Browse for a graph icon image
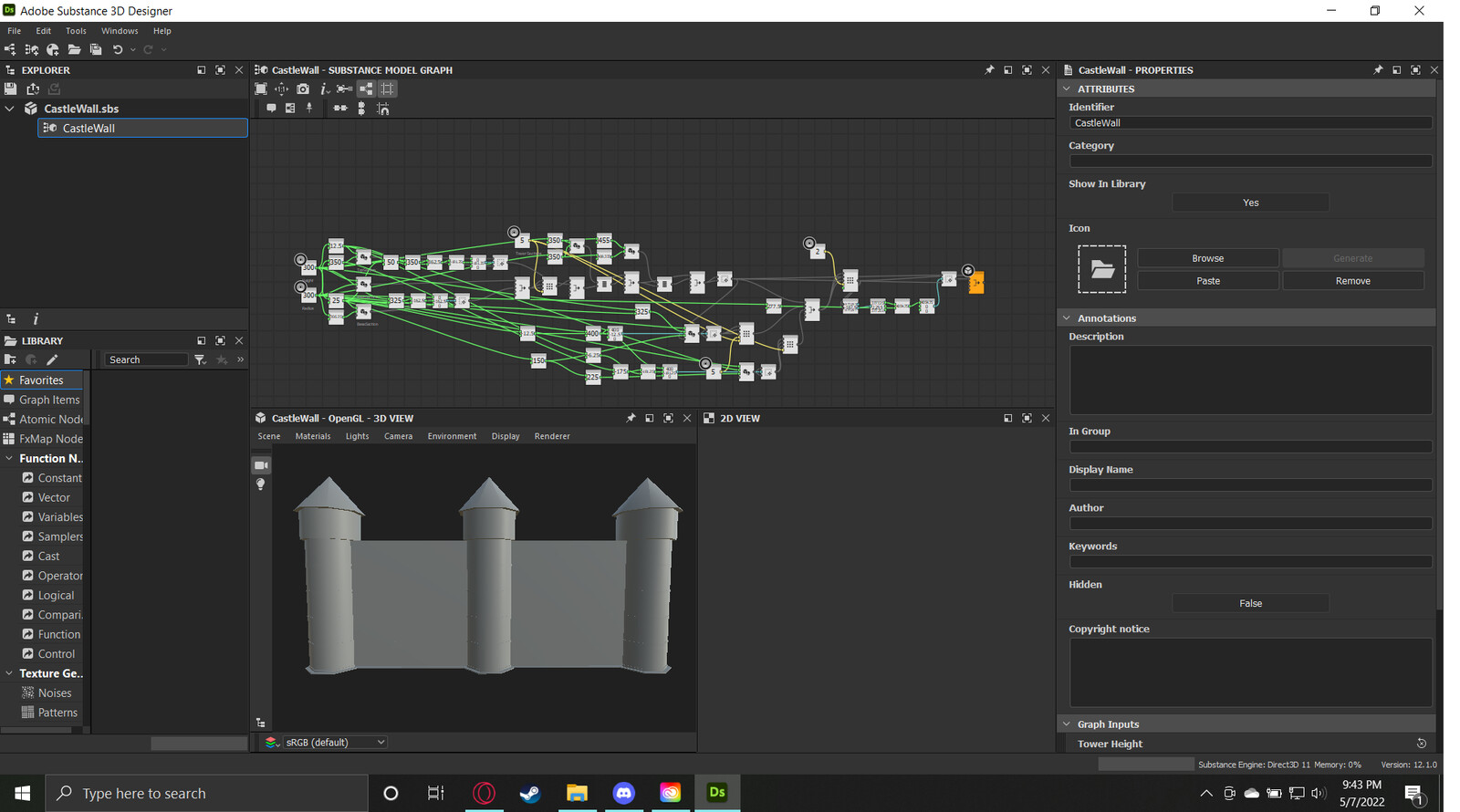 [1207, 258]
